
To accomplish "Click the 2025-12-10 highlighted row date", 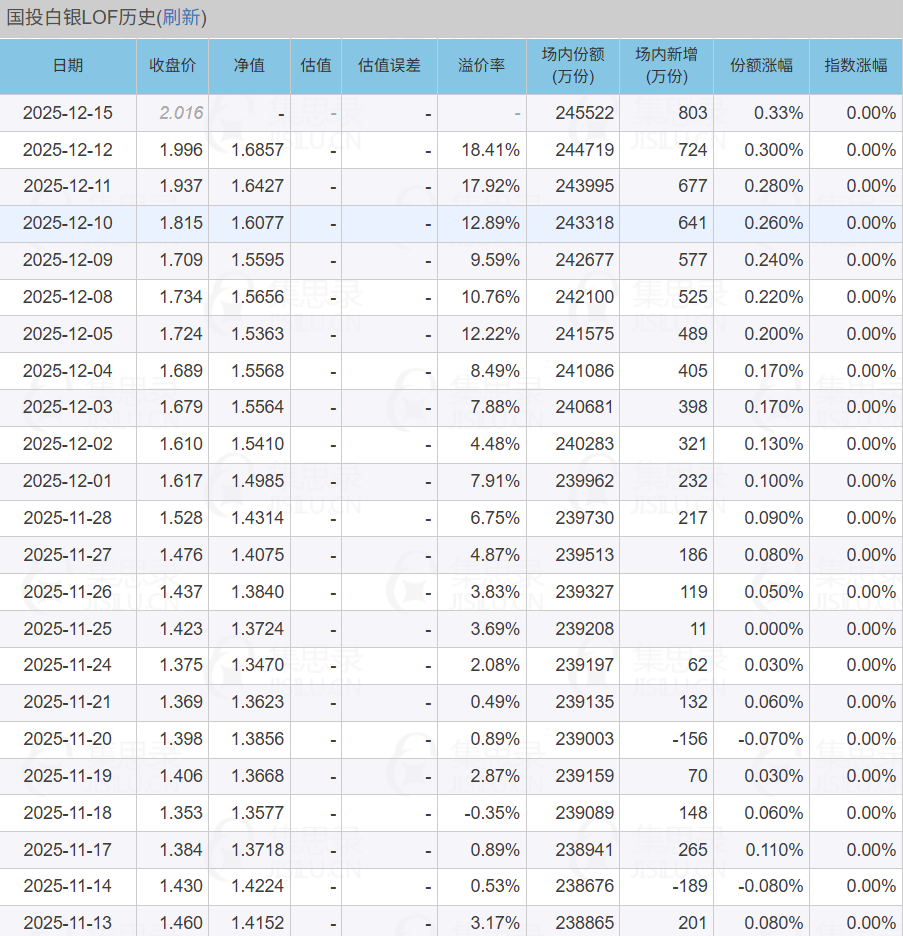I will [x=68, y=223].
